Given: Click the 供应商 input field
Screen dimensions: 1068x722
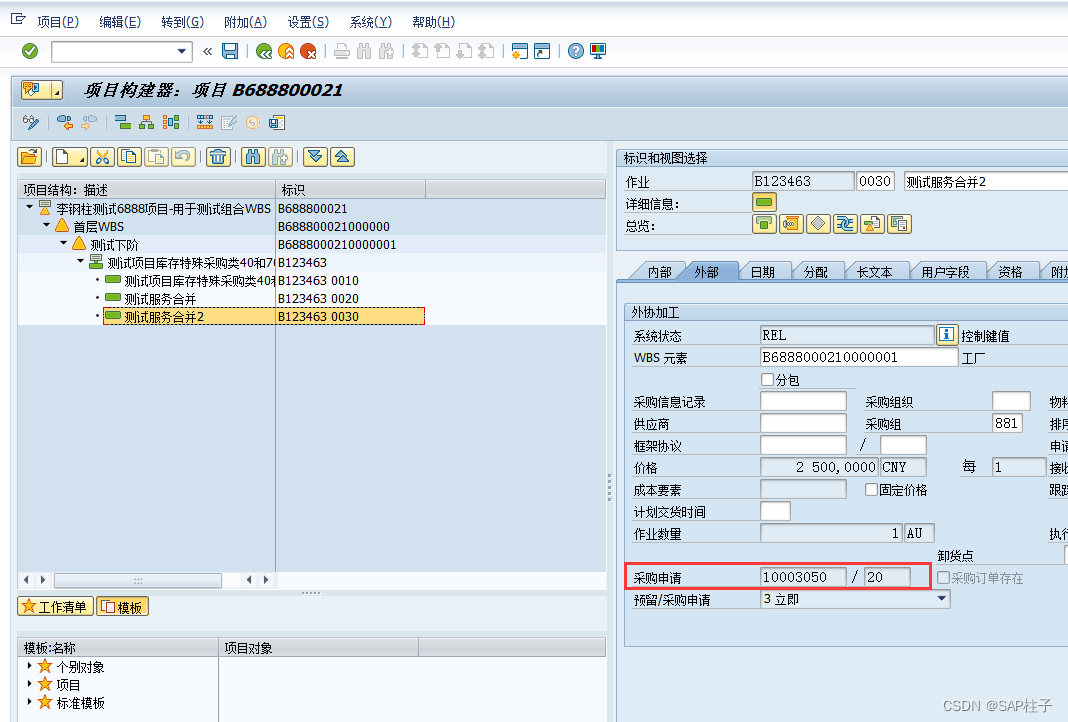Looking at the screenshot, I should coord(803,424).
